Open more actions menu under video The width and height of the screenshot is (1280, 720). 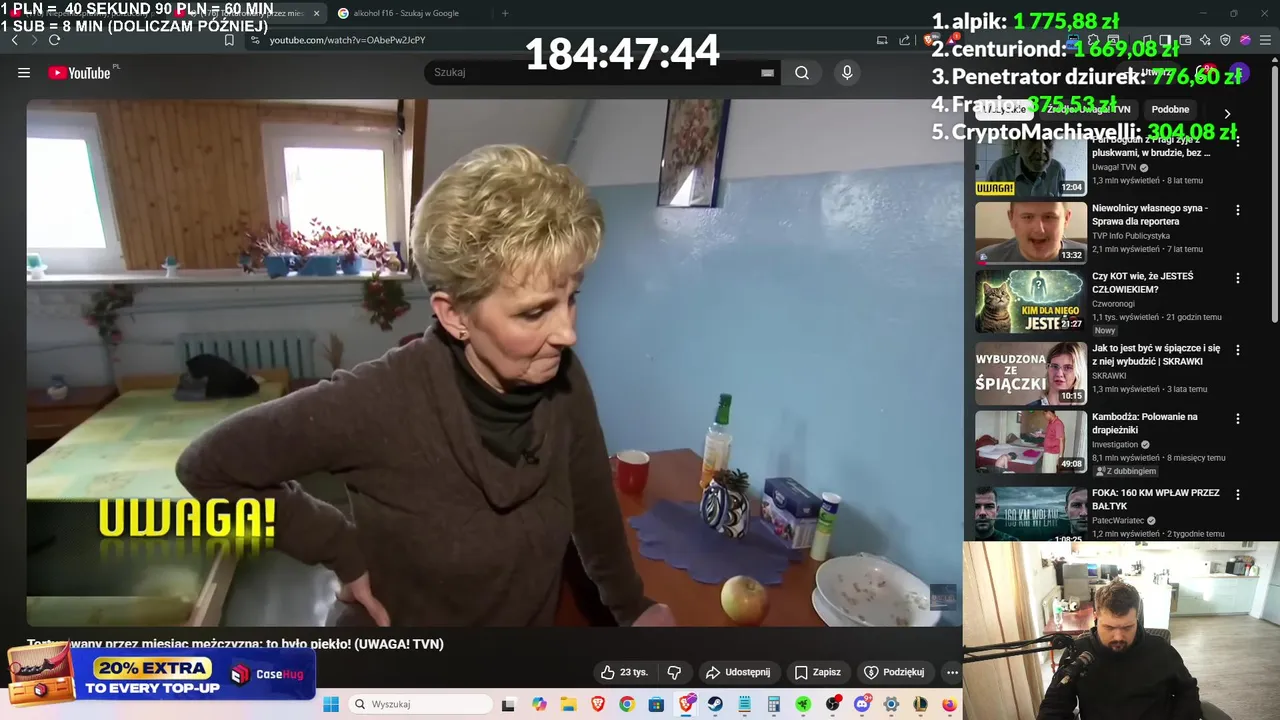pyautogui.click(x=952, y=672)
